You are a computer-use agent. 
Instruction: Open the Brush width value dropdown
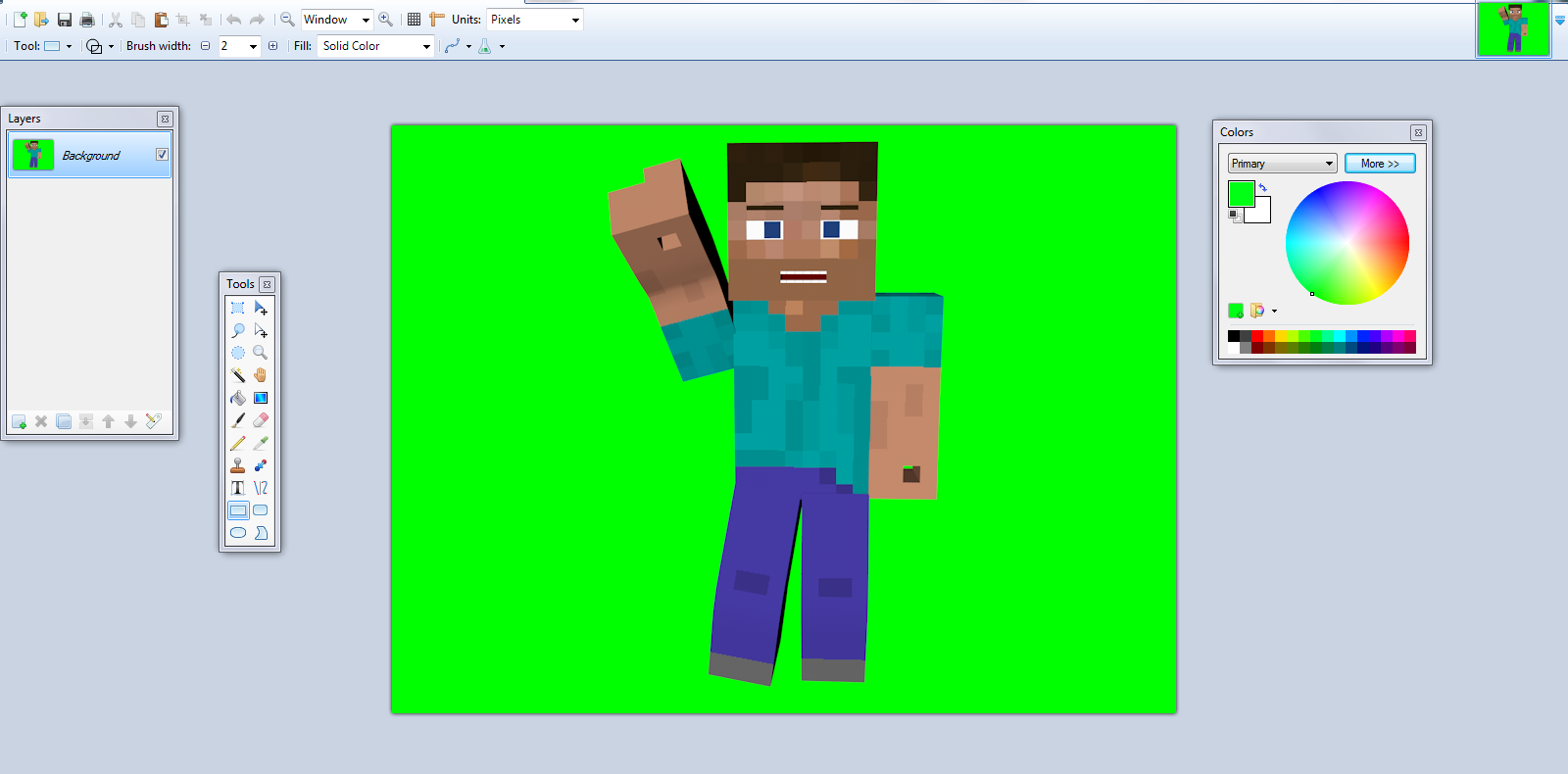point(253,46)
